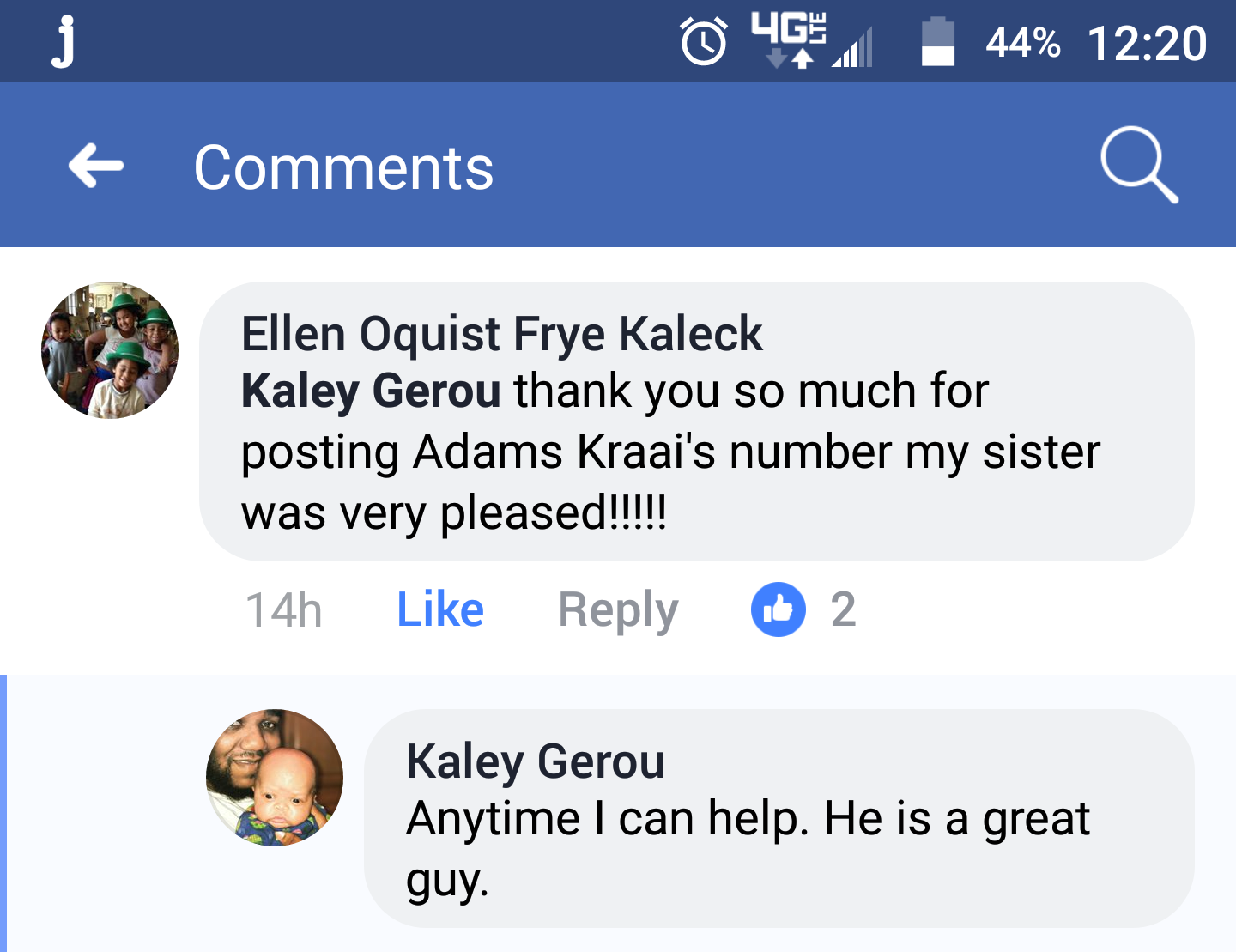Screen dimensions: 1236x952
Task: View Ellen's profile picture with green hats
Action: click(x=110, y=350)
